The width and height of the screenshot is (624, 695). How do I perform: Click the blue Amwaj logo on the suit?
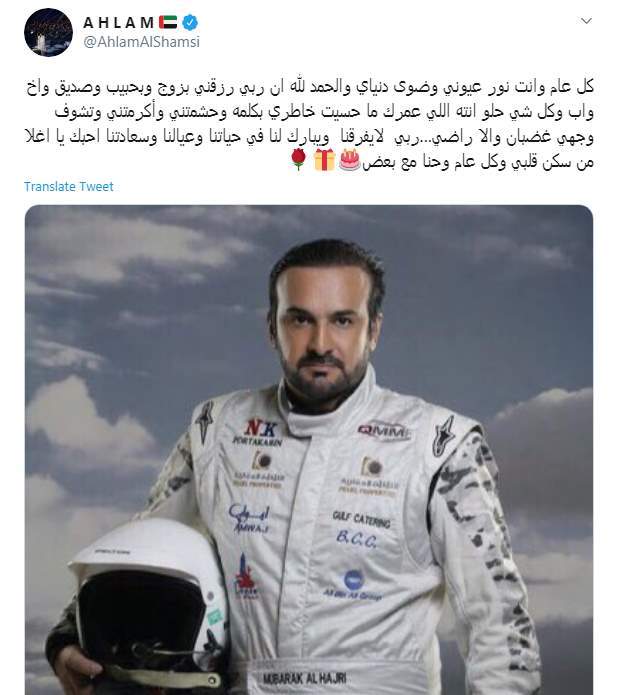coord(250,518)
